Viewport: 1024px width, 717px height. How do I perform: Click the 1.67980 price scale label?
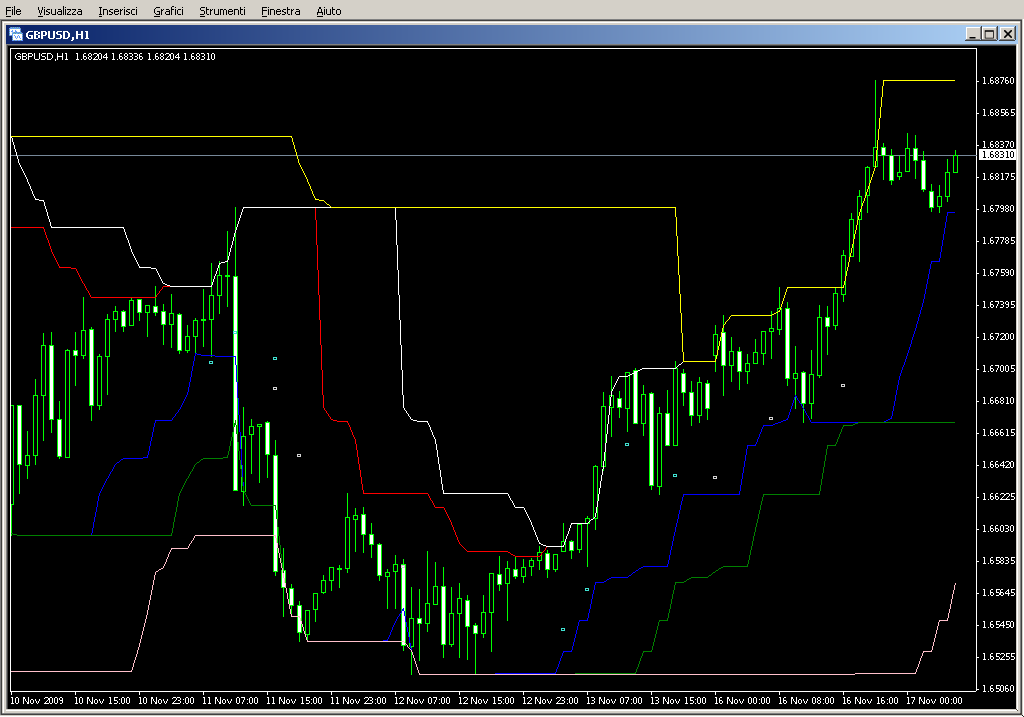point(999,208)
